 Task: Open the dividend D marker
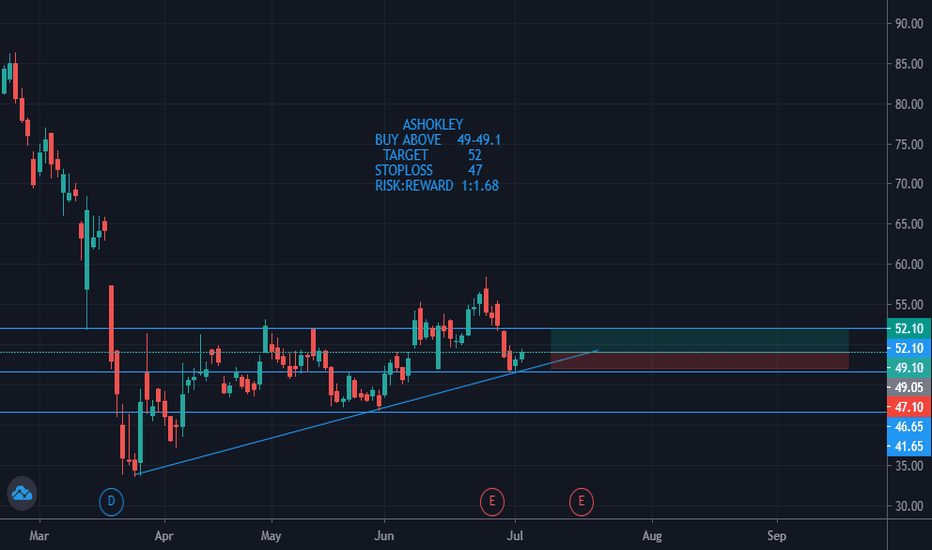(111, 501)
